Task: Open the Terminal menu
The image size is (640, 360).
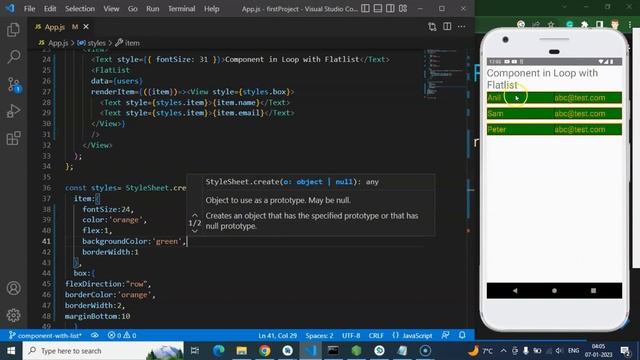Action: point(181,9)
